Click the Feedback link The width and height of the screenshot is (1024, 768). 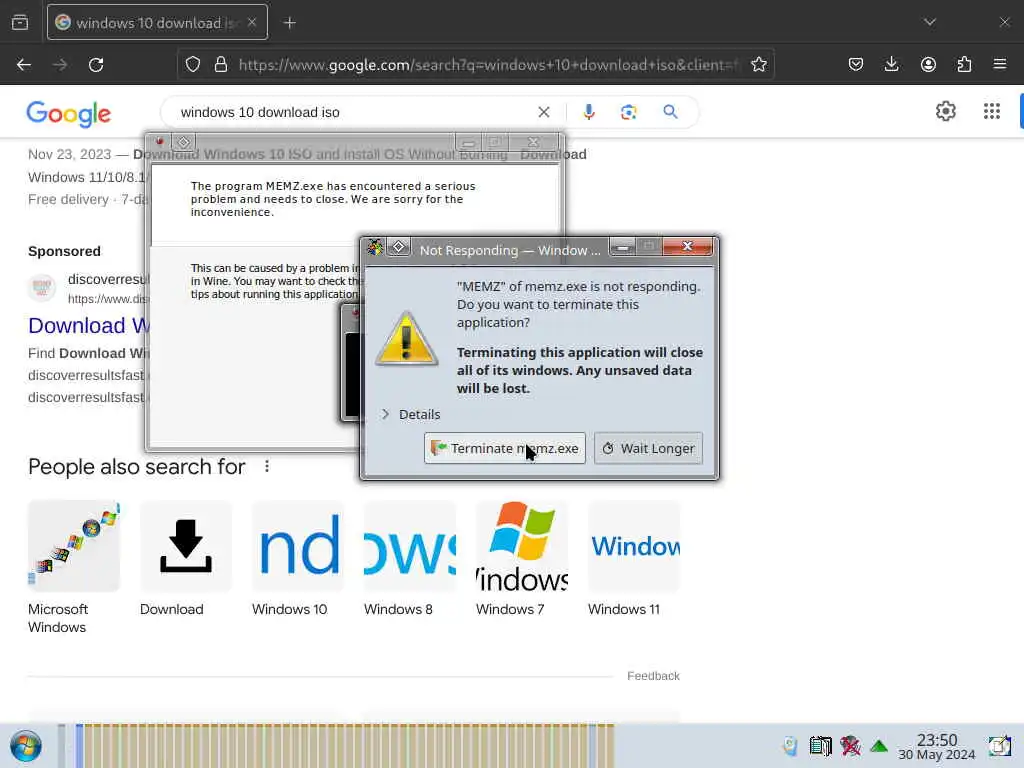(x=653, y=676)
